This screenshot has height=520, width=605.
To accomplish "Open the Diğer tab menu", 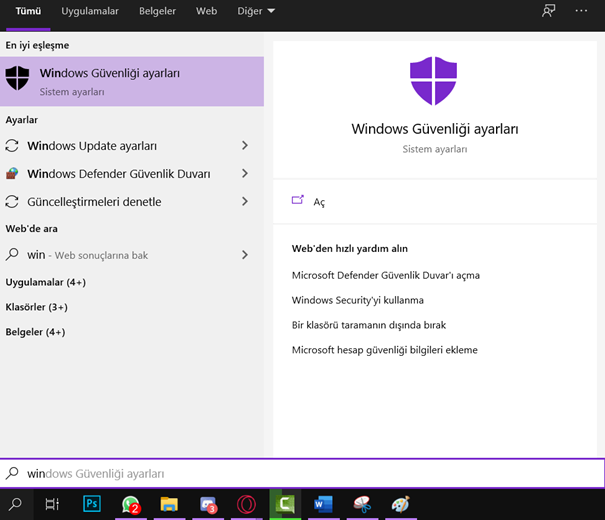I will pos(256,11).
